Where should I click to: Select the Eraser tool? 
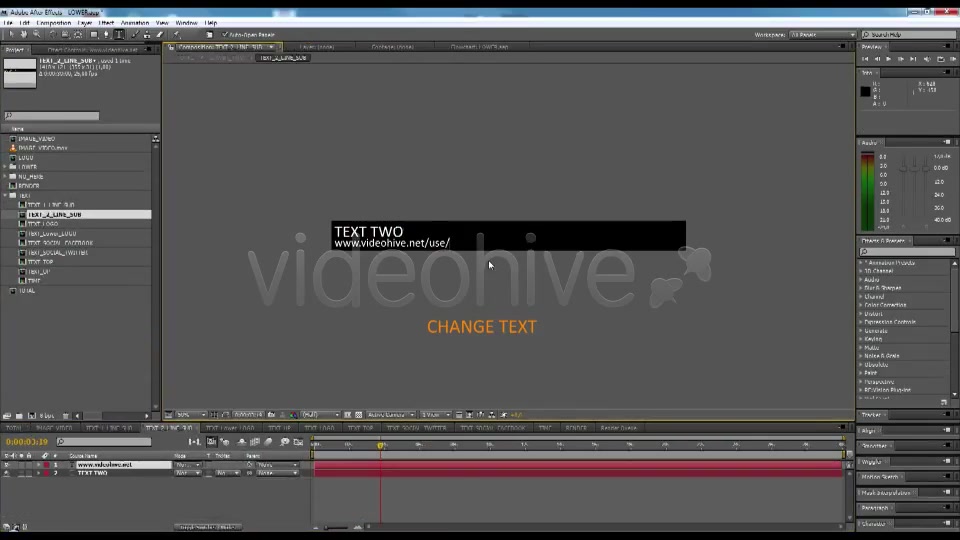point(160,35)
